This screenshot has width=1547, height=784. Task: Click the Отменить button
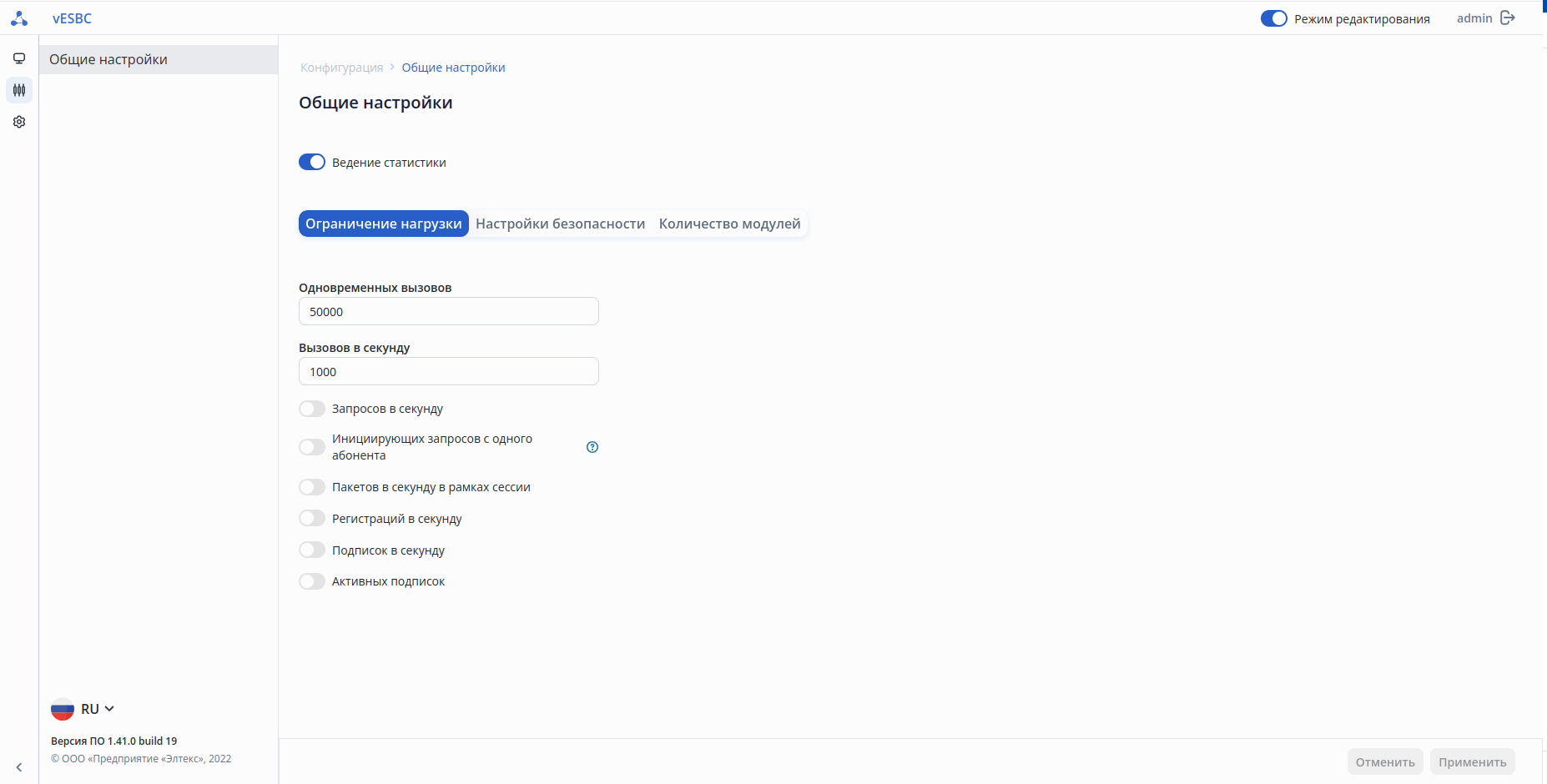(x=1385, y=761)
